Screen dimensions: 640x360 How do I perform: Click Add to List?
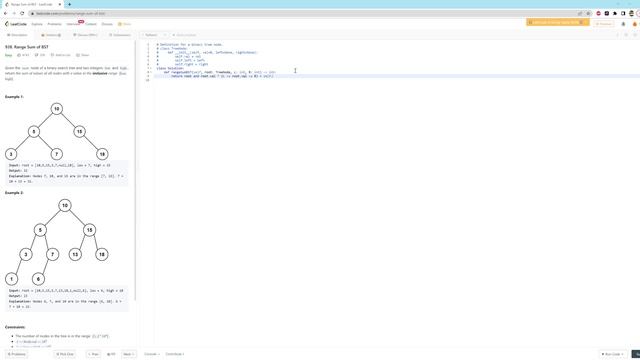[x=60, y=55]
